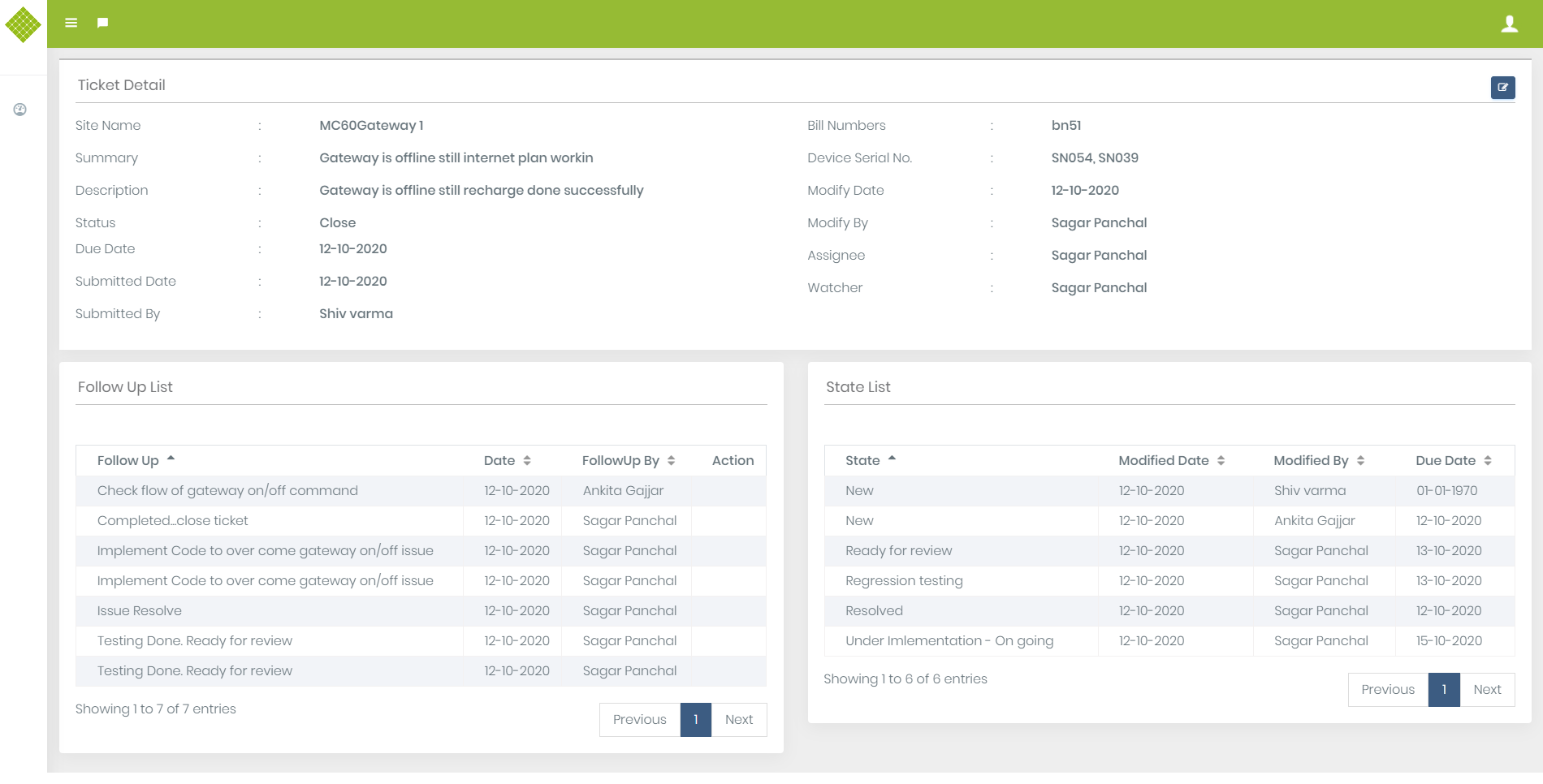
Task: Click Next in State List pagination
Action: (x=1487, y=690)
